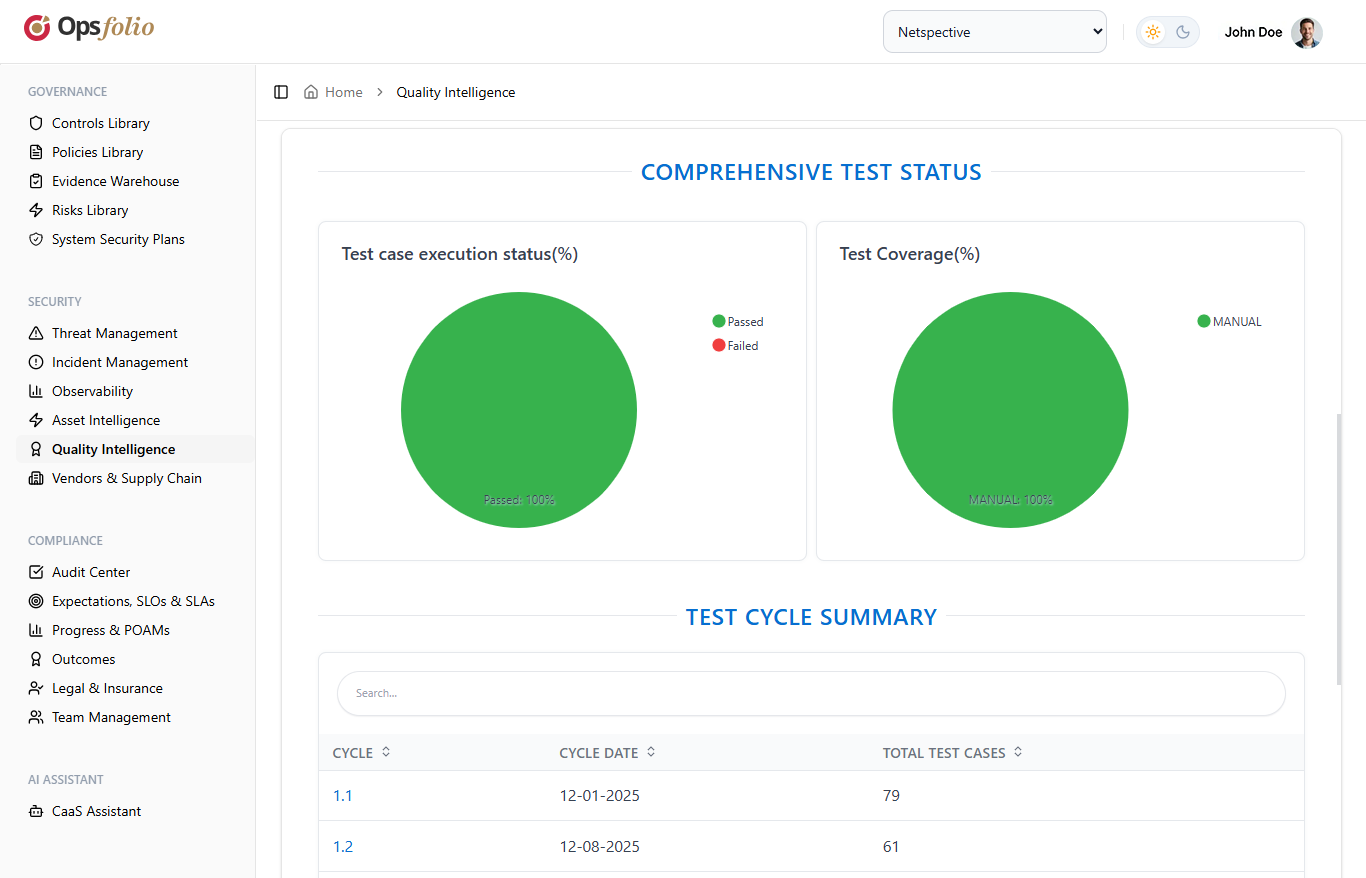This screenshot has height=878, width=1366.
Task: Select the Evidence Warehouse icon
Action: click(36, 181)
